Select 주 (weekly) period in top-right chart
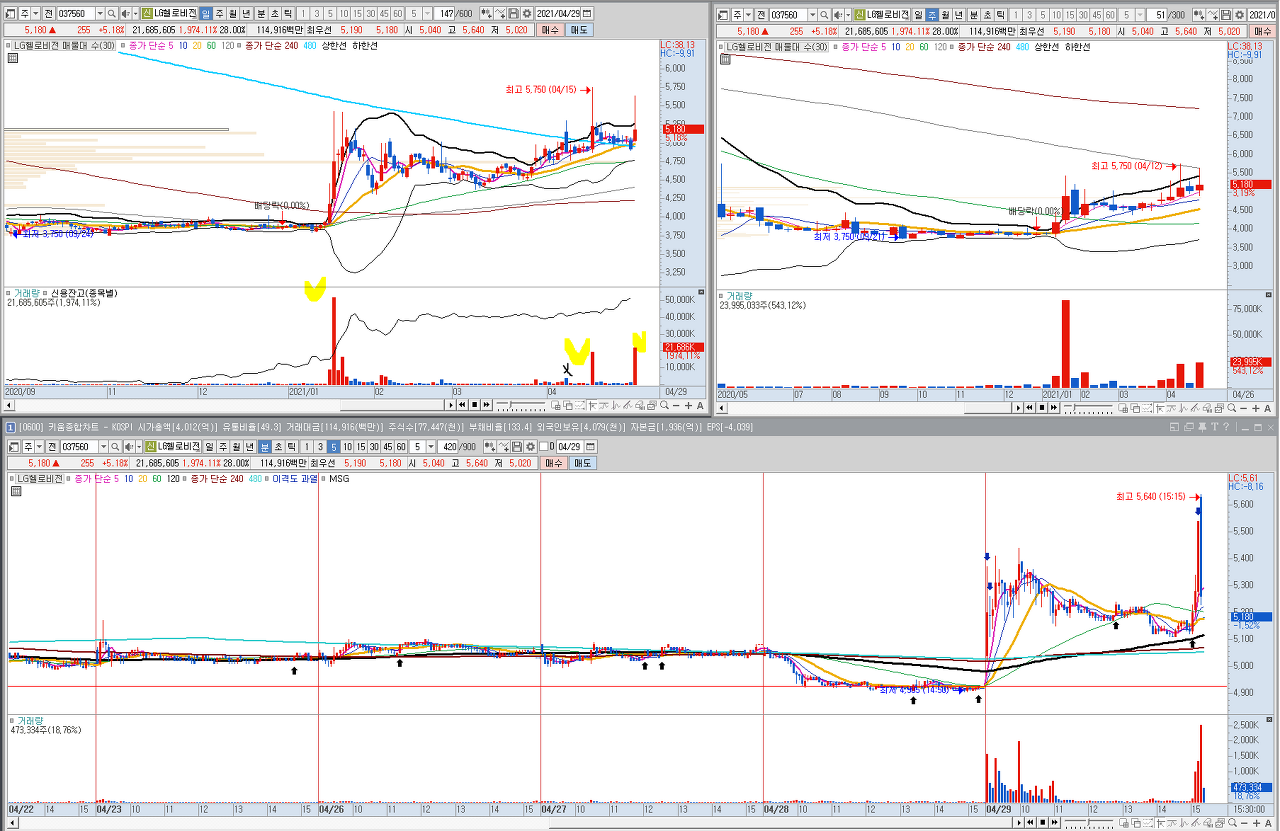The width and height of the screenshot is (1280, 831). click(x=931, y=15)
